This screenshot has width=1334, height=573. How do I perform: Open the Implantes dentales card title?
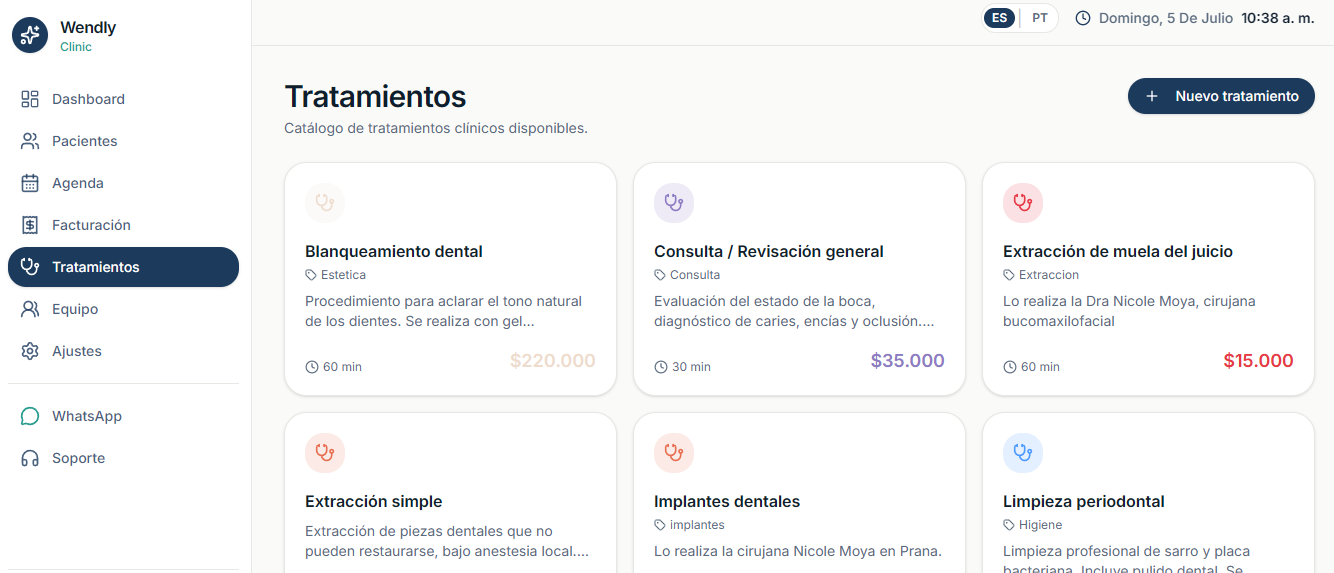(727, 502)
